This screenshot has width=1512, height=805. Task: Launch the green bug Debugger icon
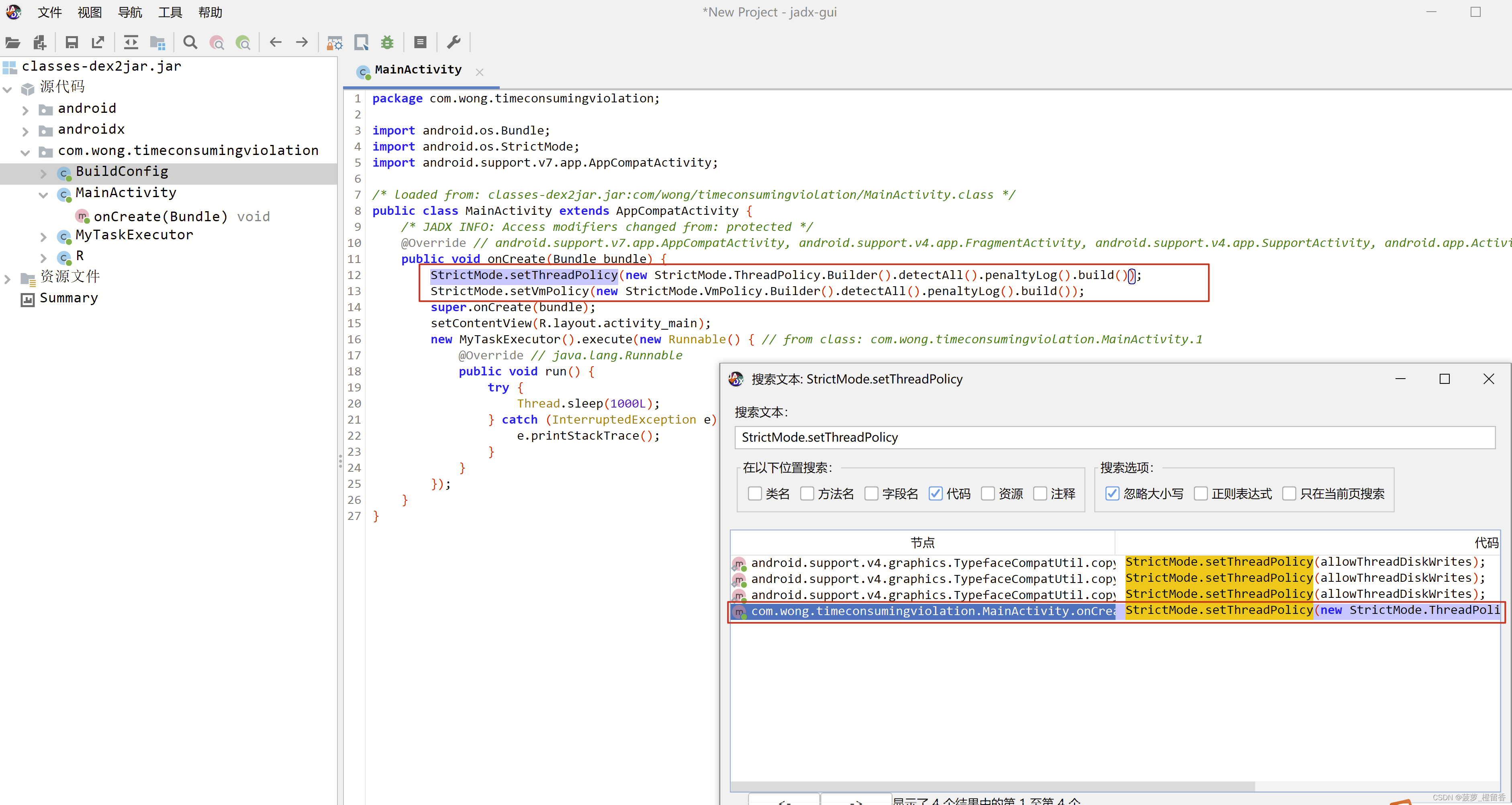(x=387, y=42)
